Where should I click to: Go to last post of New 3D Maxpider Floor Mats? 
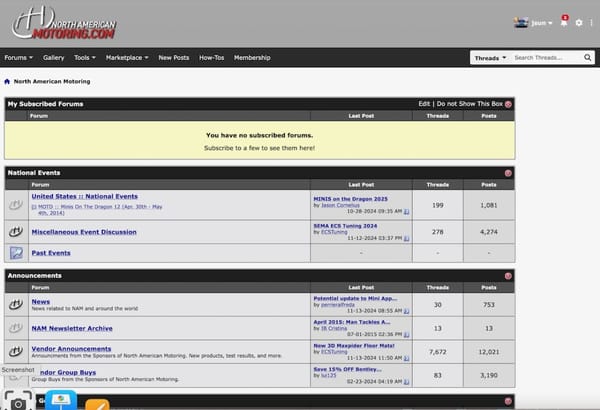pos(406,359)
